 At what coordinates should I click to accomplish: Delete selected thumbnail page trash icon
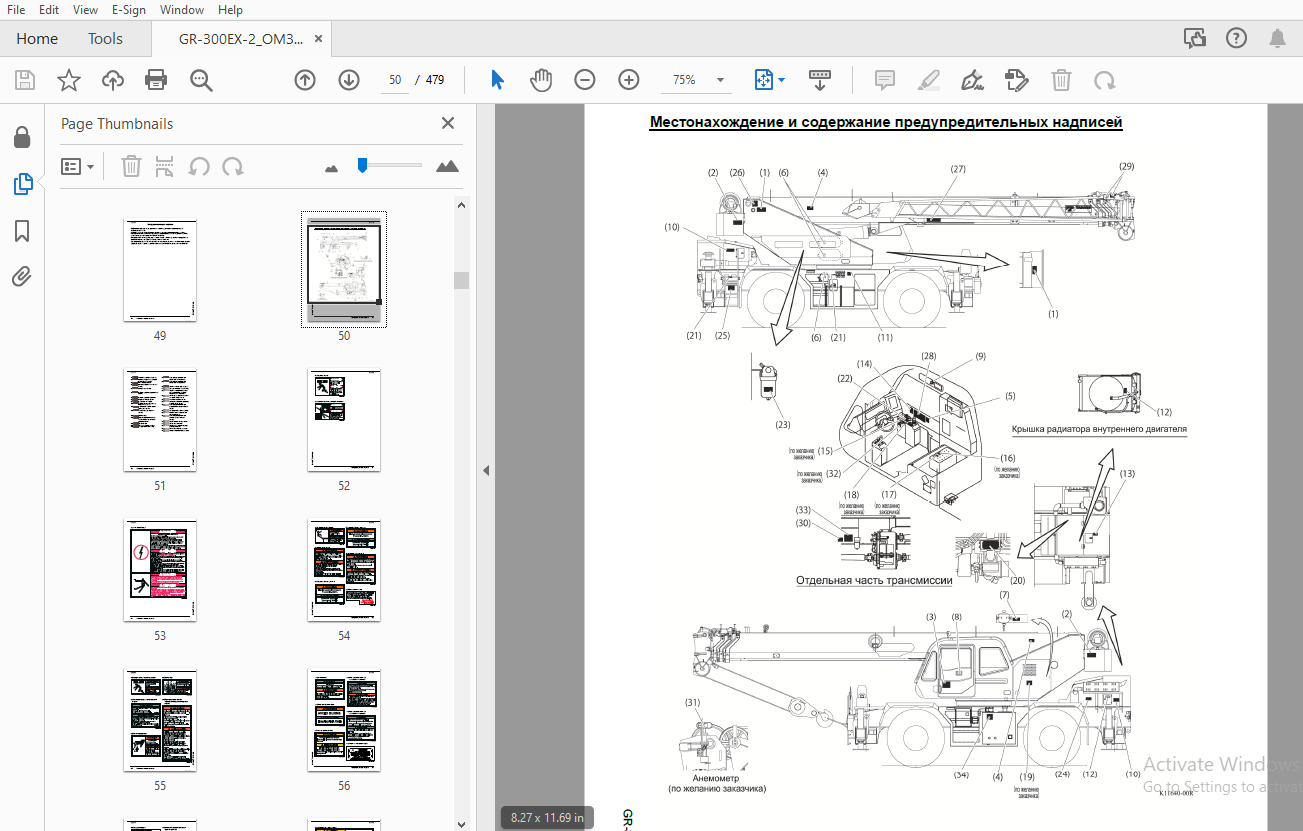pos(131,166)
